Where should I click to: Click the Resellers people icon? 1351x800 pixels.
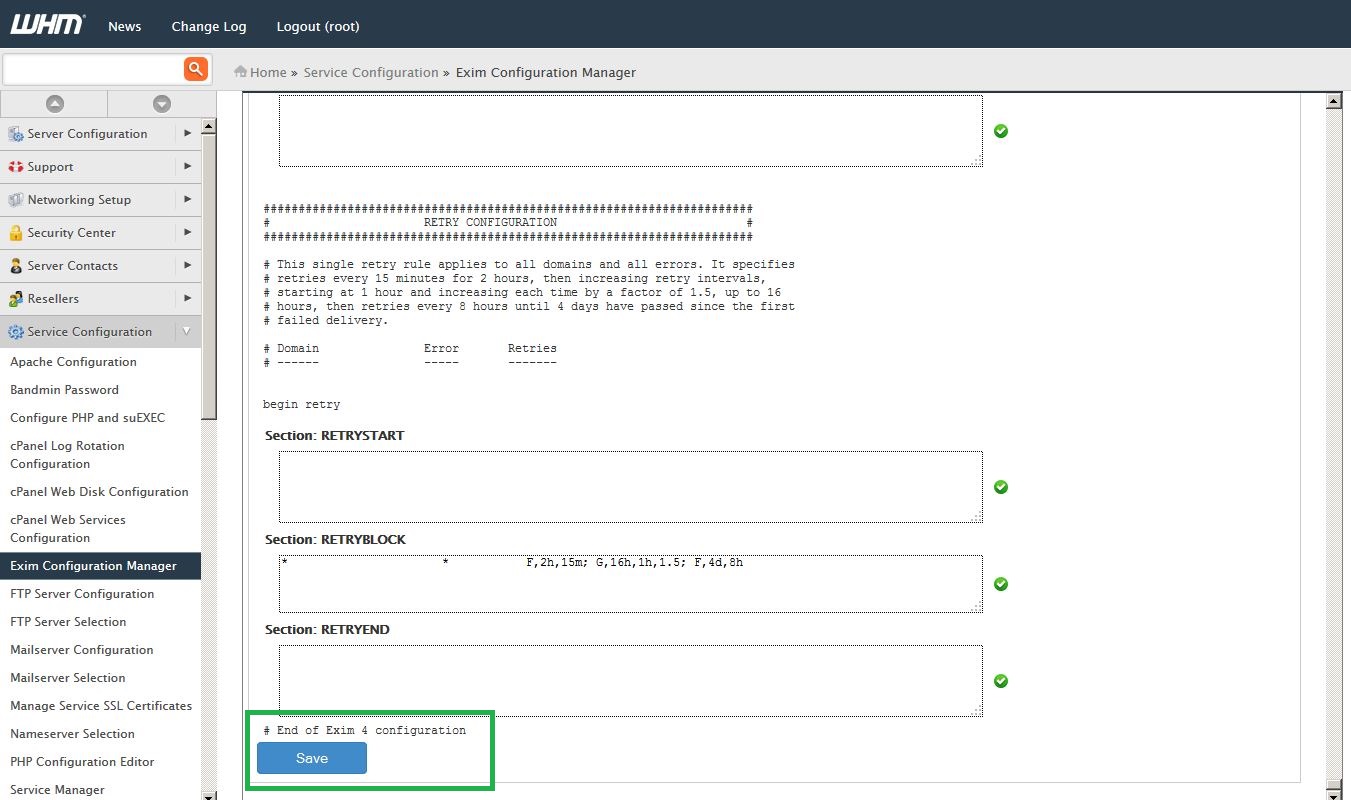16,299
